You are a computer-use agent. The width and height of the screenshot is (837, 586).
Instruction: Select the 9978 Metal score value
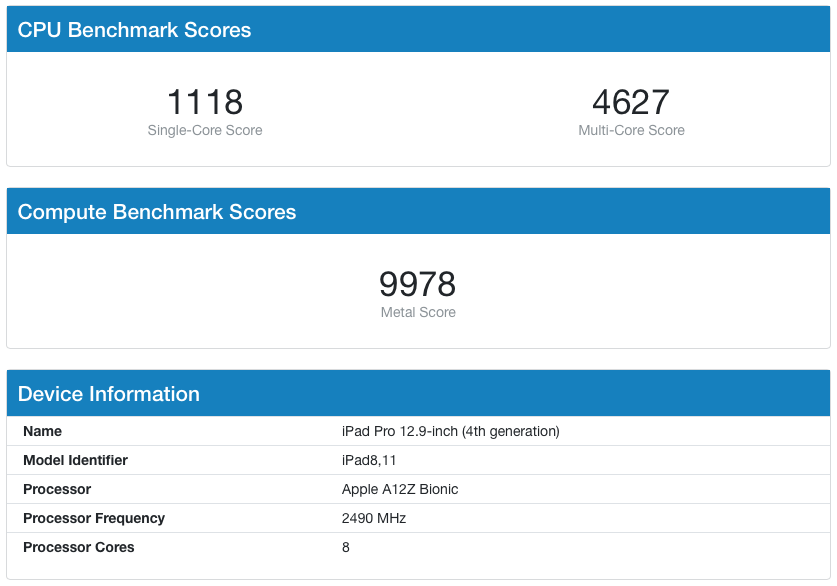[418, 284]
